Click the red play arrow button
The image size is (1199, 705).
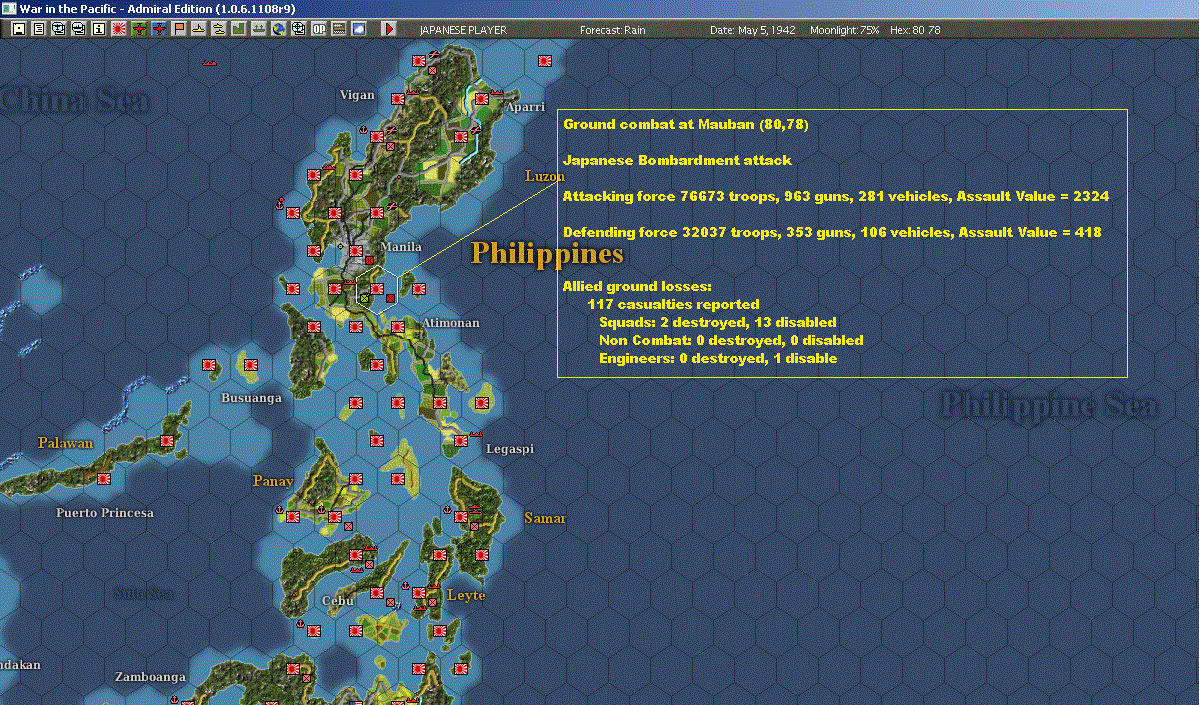(x=388, y=29)
